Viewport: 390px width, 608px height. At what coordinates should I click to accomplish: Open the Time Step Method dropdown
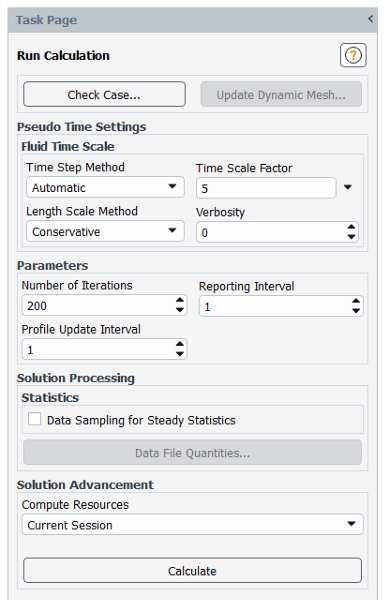click(105, 187)
